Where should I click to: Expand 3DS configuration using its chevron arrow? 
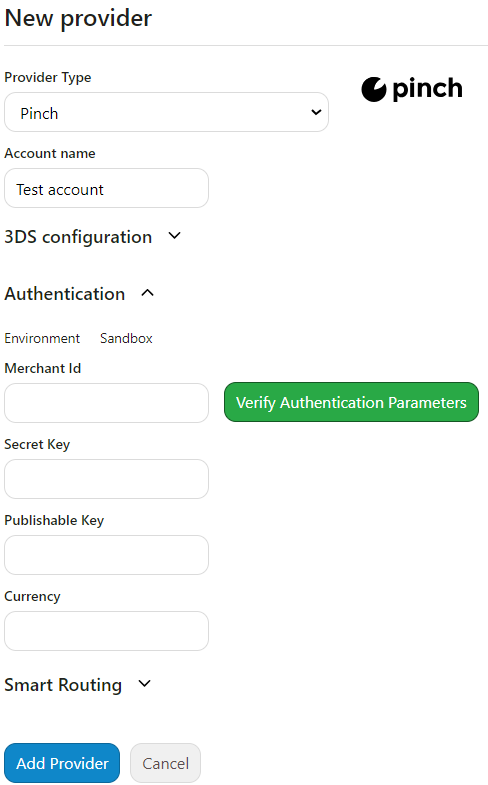coord(174,236)
